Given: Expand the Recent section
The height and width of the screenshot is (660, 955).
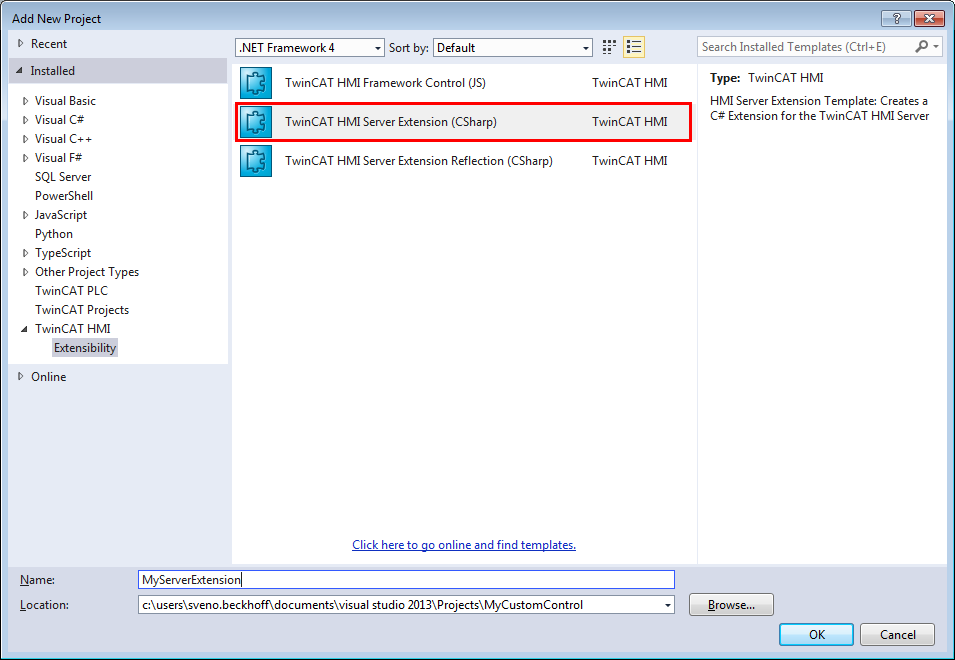Looking at the screenshot, I should (x=21, y=44).
